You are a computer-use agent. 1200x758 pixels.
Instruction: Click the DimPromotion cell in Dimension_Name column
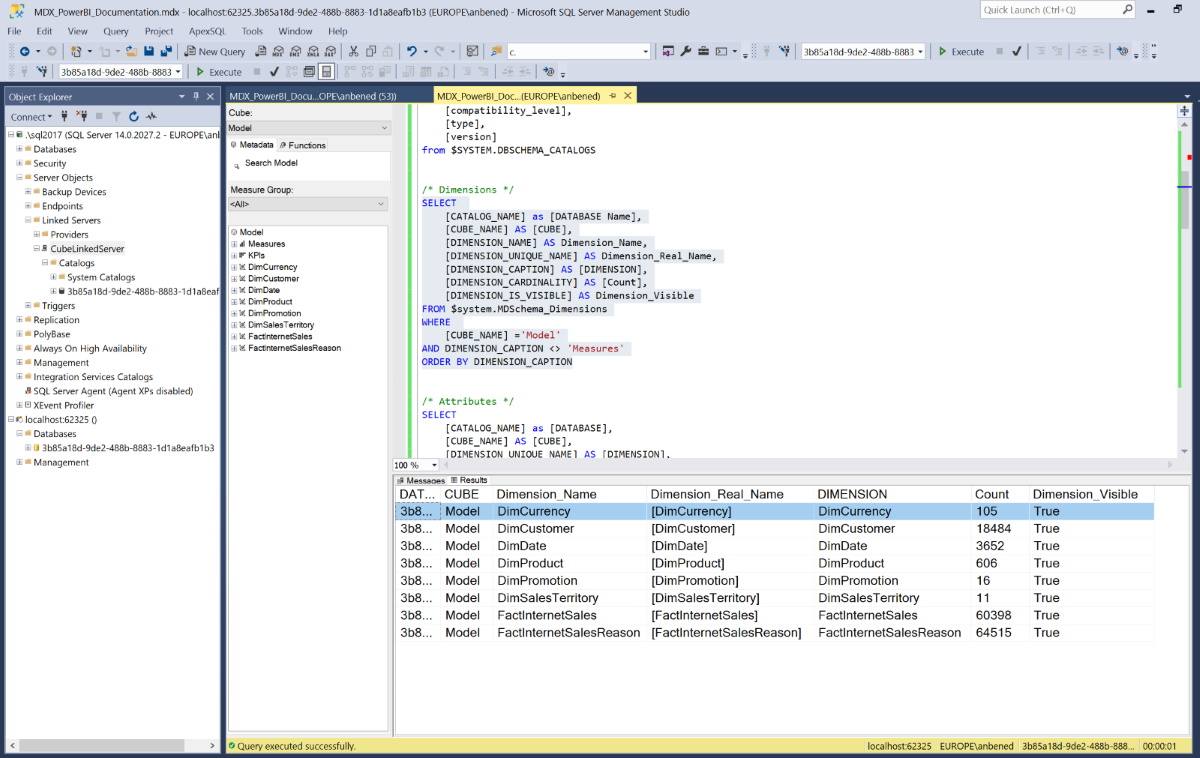(537, 580)
